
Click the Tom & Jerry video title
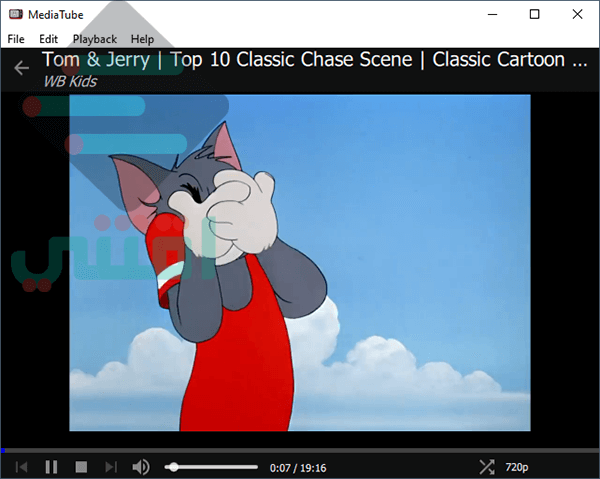[x=315, y=60]
